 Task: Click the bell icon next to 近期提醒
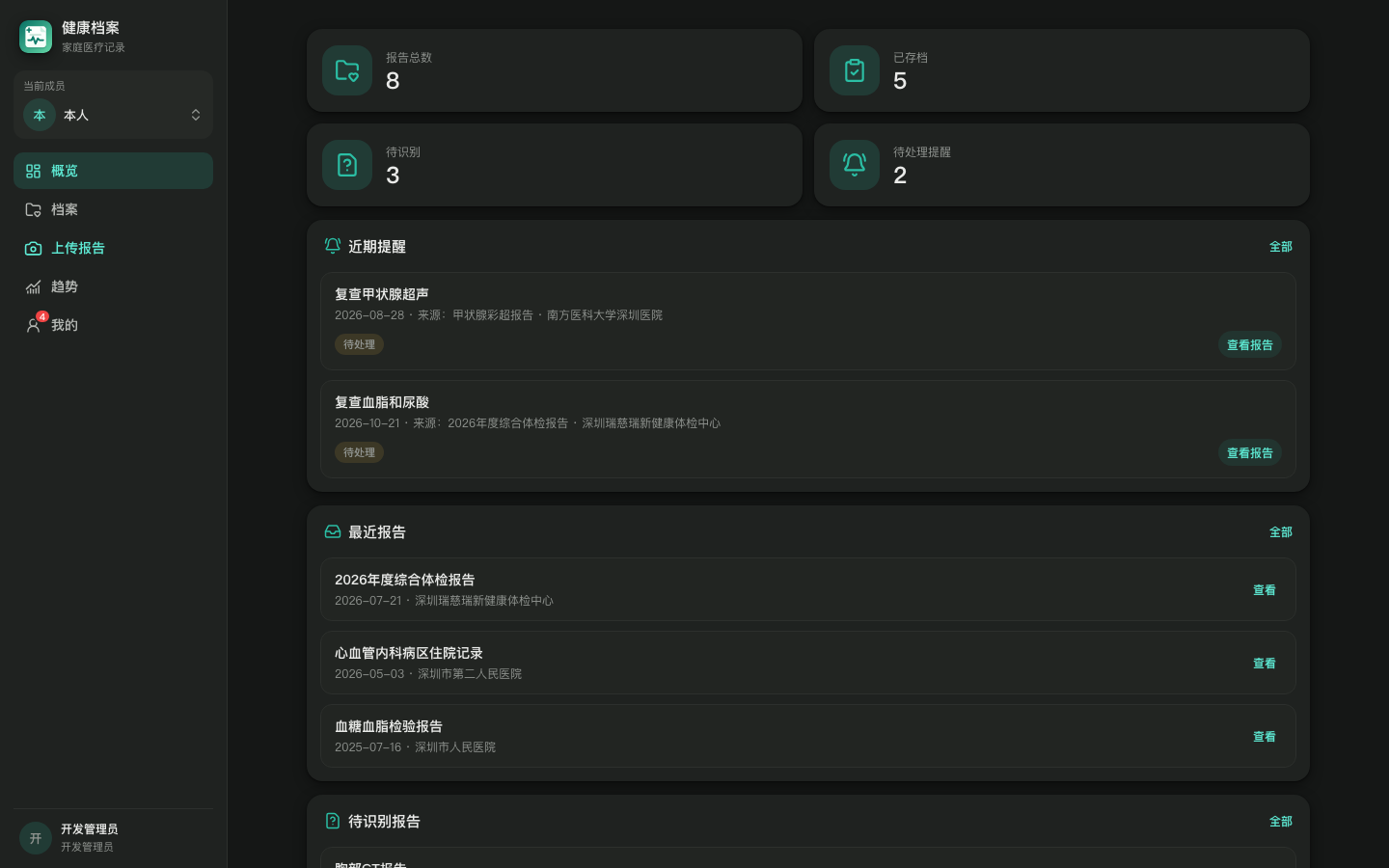click(x=333, y=246)
